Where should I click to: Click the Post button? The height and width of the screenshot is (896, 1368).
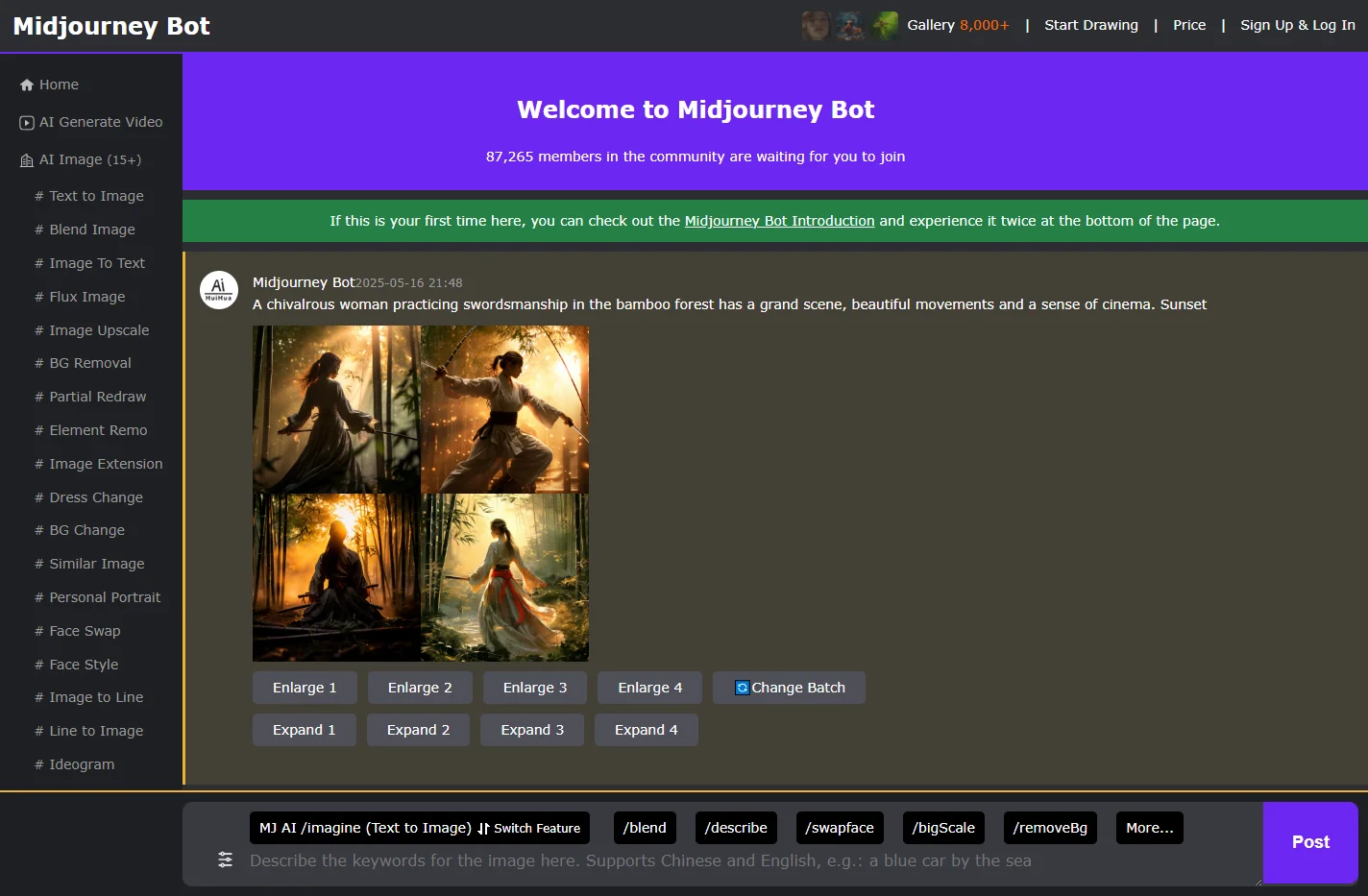(1310, 842)
